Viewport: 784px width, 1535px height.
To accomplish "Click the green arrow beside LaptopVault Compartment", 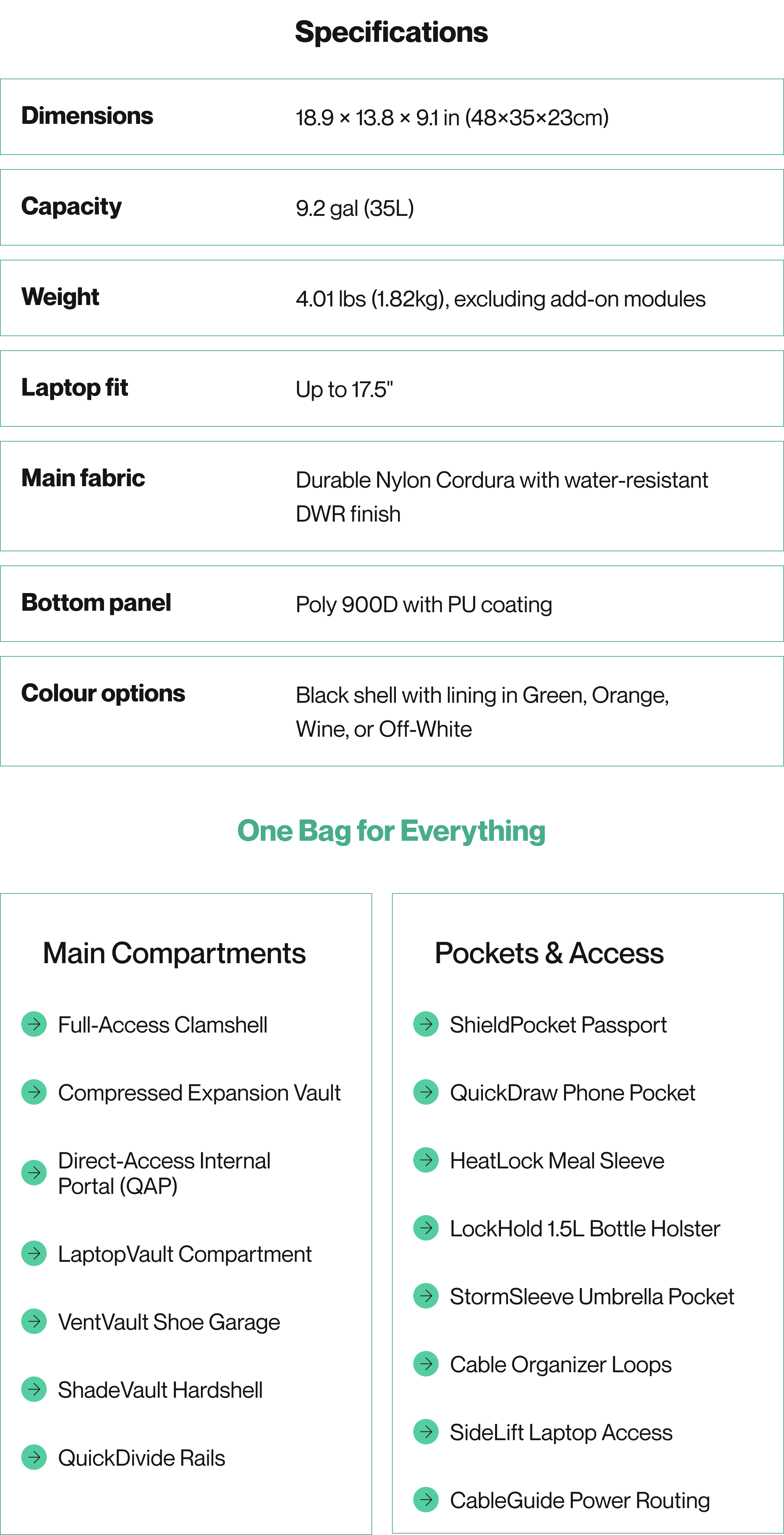I will [x=34, y=1254].
